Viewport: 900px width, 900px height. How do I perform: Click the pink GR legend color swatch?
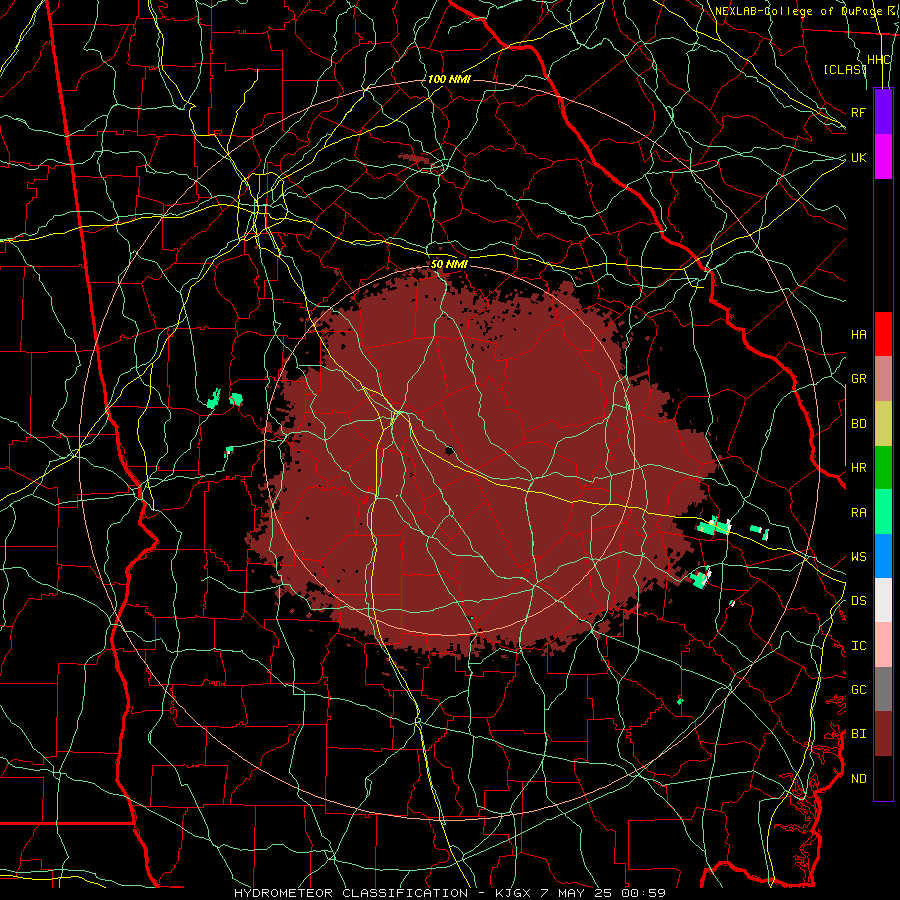tap(883, 378)
